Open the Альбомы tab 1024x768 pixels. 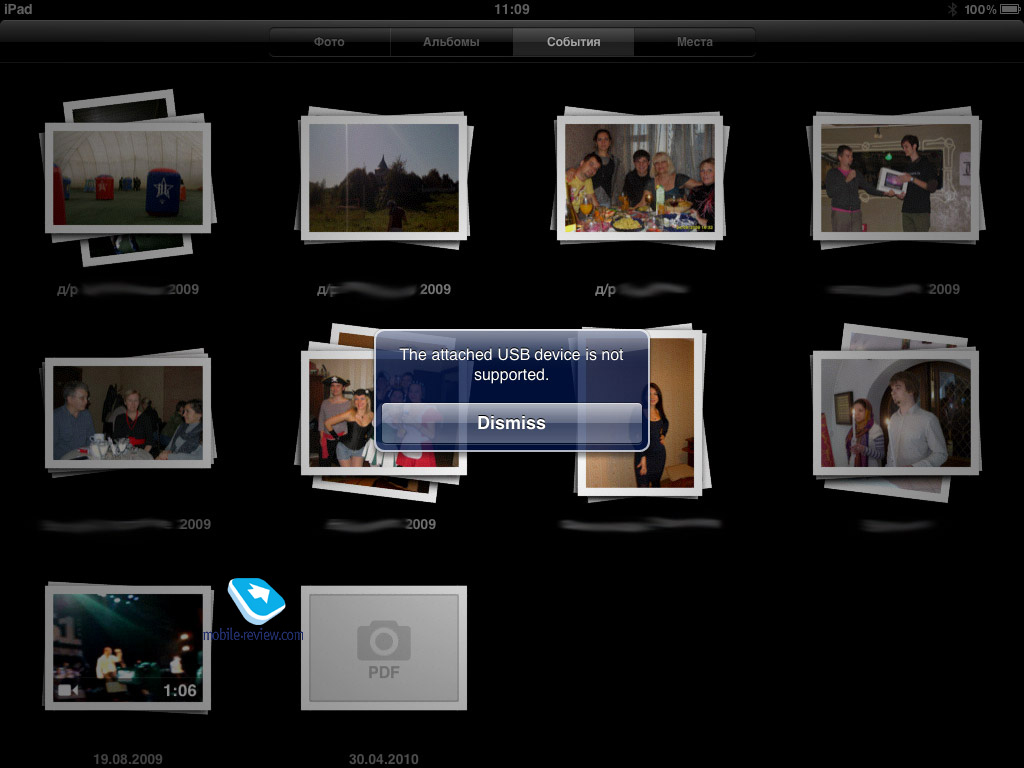coord(451,42)
